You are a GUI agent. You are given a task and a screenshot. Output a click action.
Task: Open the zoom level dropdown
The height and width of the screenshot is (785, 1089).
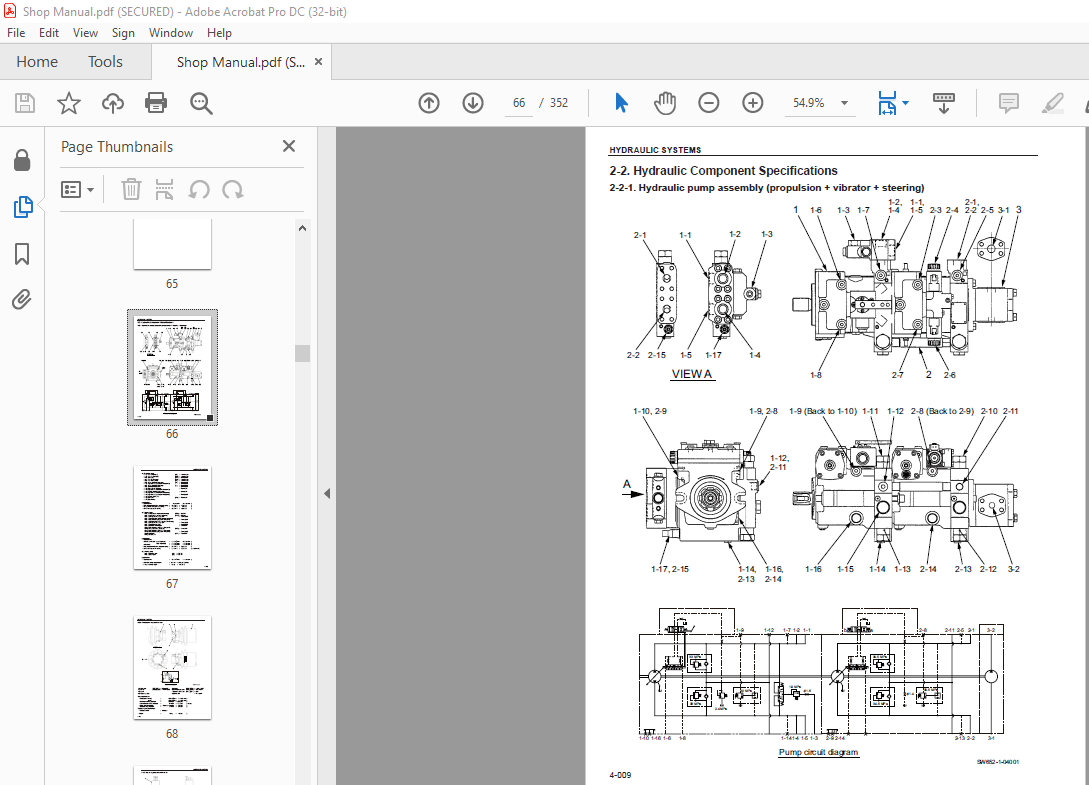(x=845, y=103)
